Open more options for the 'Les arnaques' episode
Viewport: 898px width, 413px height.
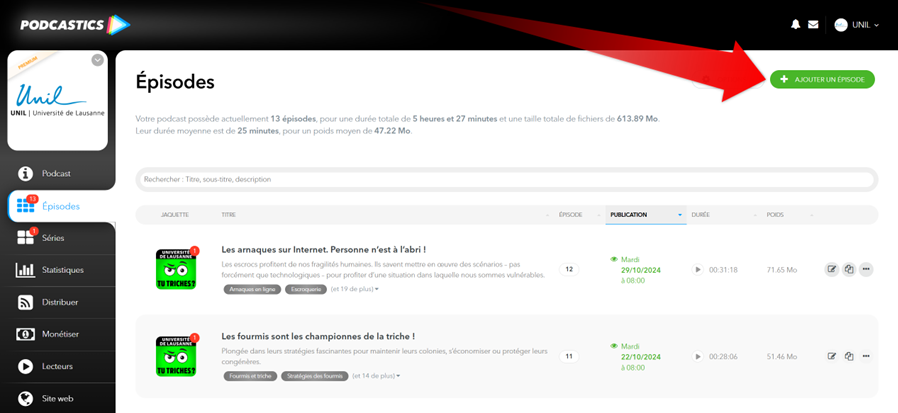pyautogui.click(x=866, y=269)
